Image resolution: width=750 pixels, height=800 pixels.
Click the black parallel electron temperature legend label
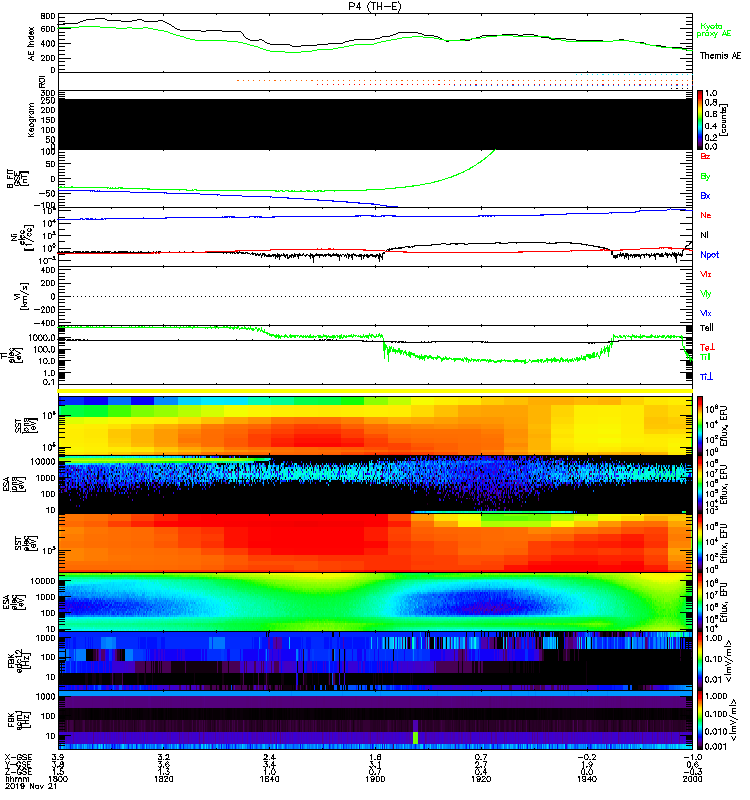(x=706, y=328)
